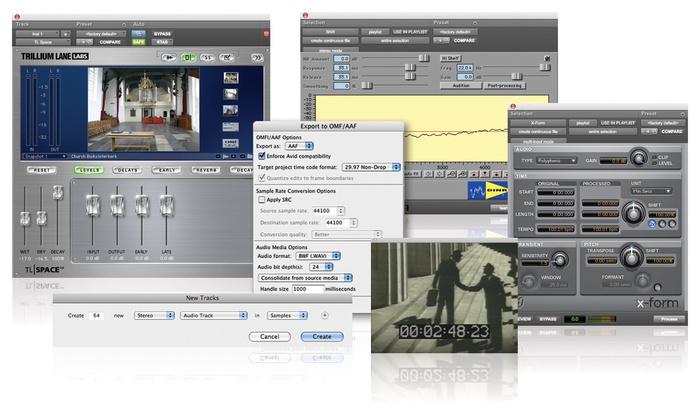Click the Audition button in DINR

(x=461, y=85)
